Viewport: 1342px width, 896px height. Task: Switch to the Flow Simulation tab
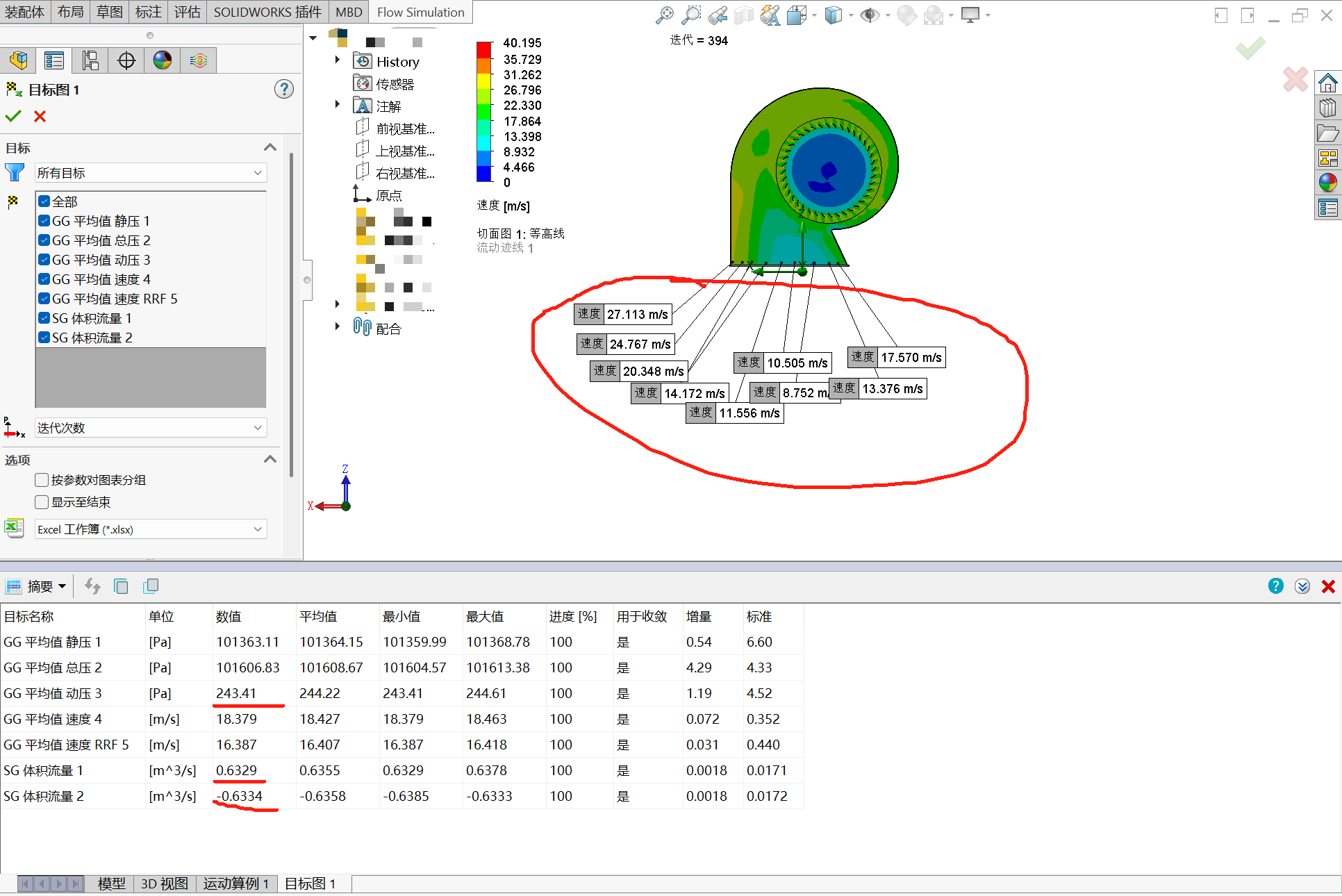tap(420, 12)
